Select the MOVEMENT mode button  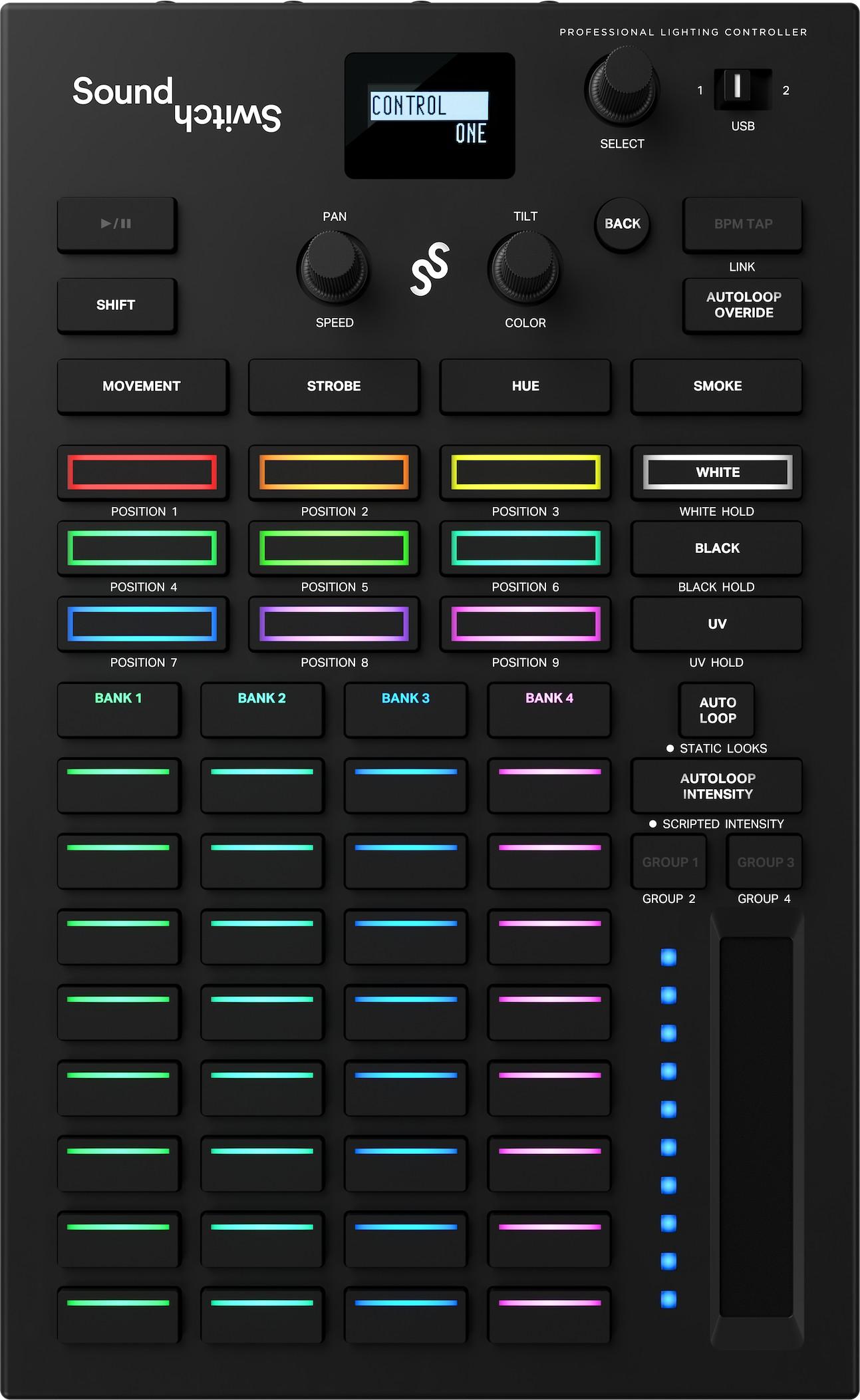click(x=143, y=387)
